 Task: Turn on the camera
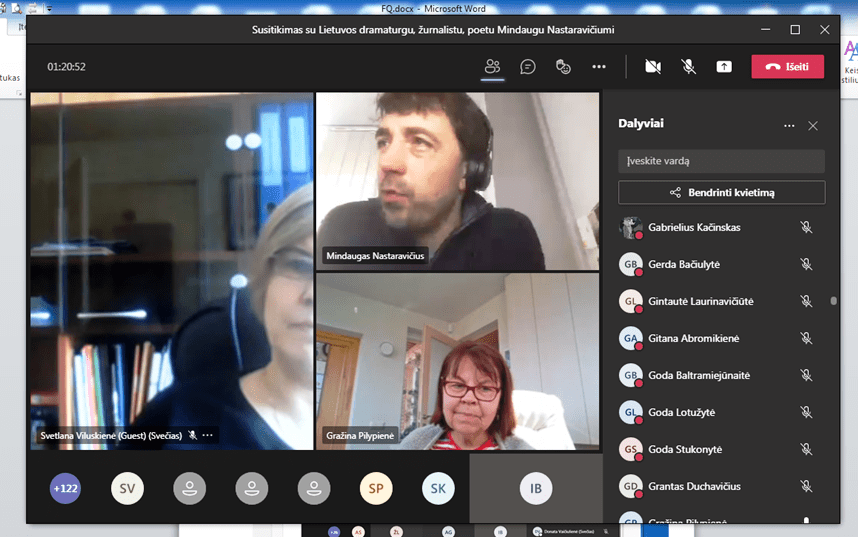click(x=653, y=67)
